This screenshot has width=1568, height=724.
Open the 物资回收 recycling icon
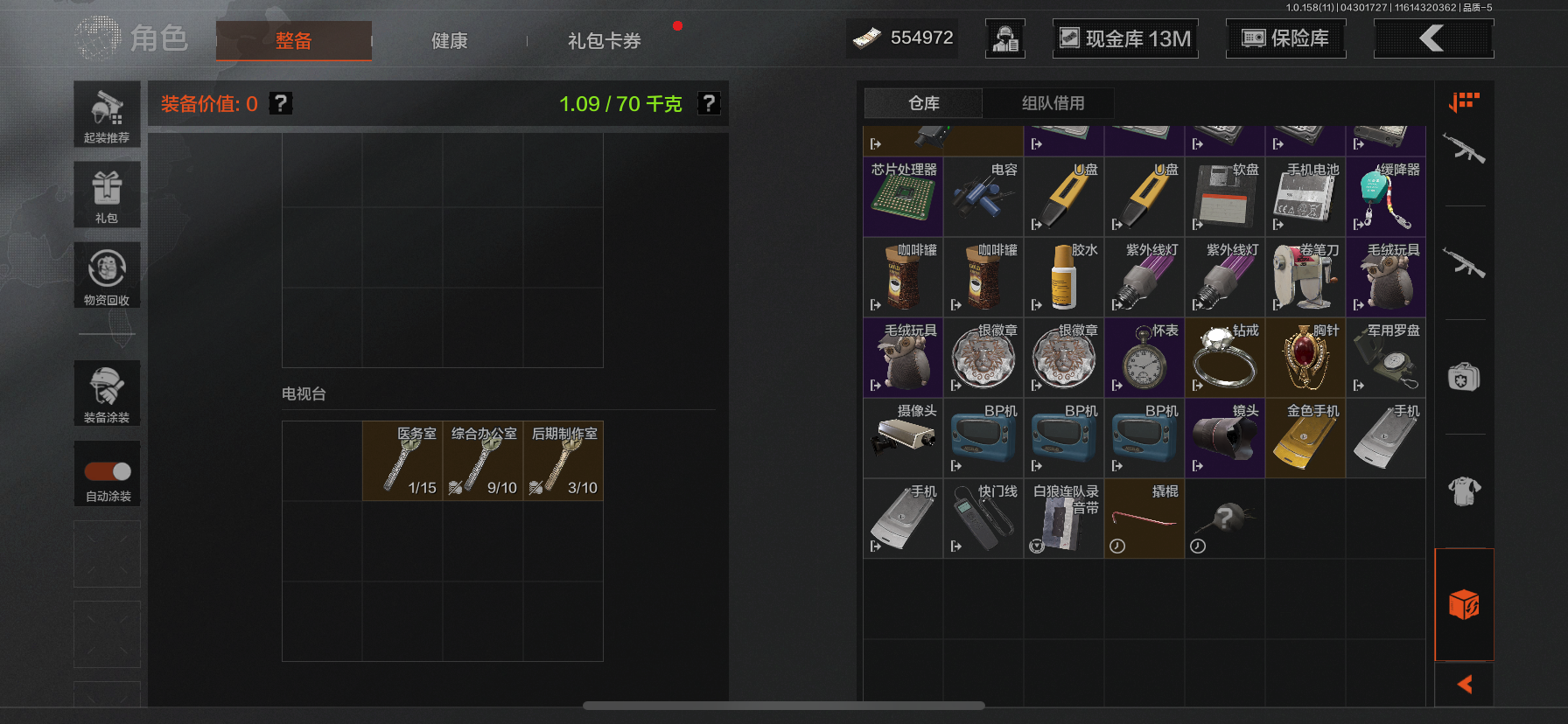coord(107,275)
